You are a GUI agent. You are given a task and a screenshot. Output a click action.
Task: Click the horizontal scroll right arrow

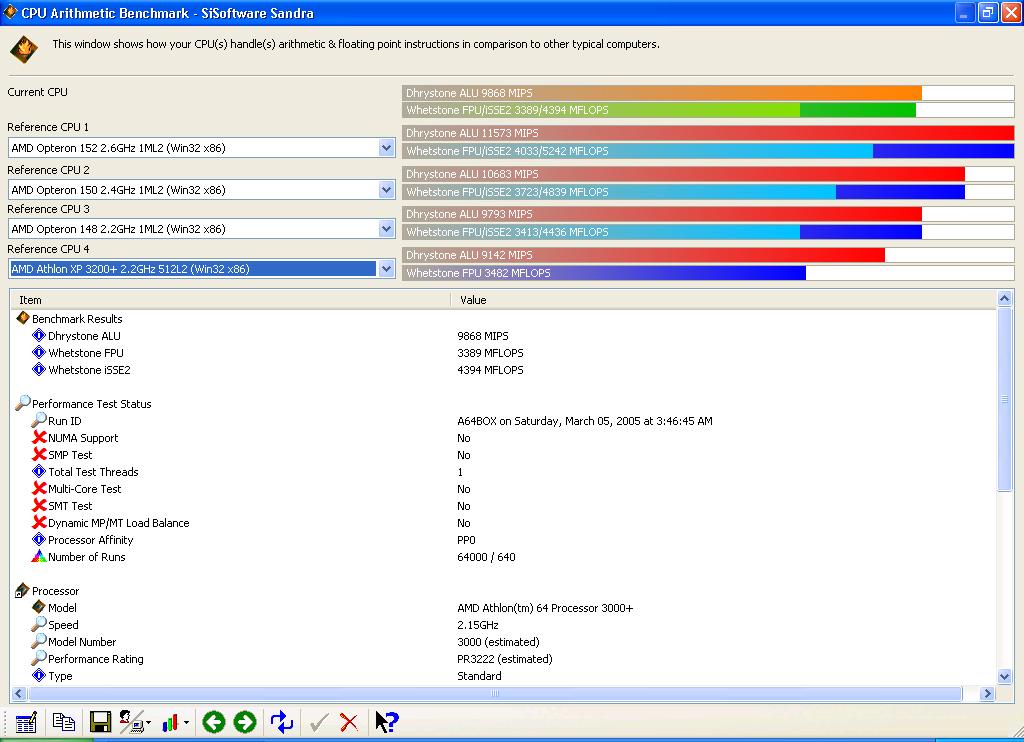(x=987, y=694)
